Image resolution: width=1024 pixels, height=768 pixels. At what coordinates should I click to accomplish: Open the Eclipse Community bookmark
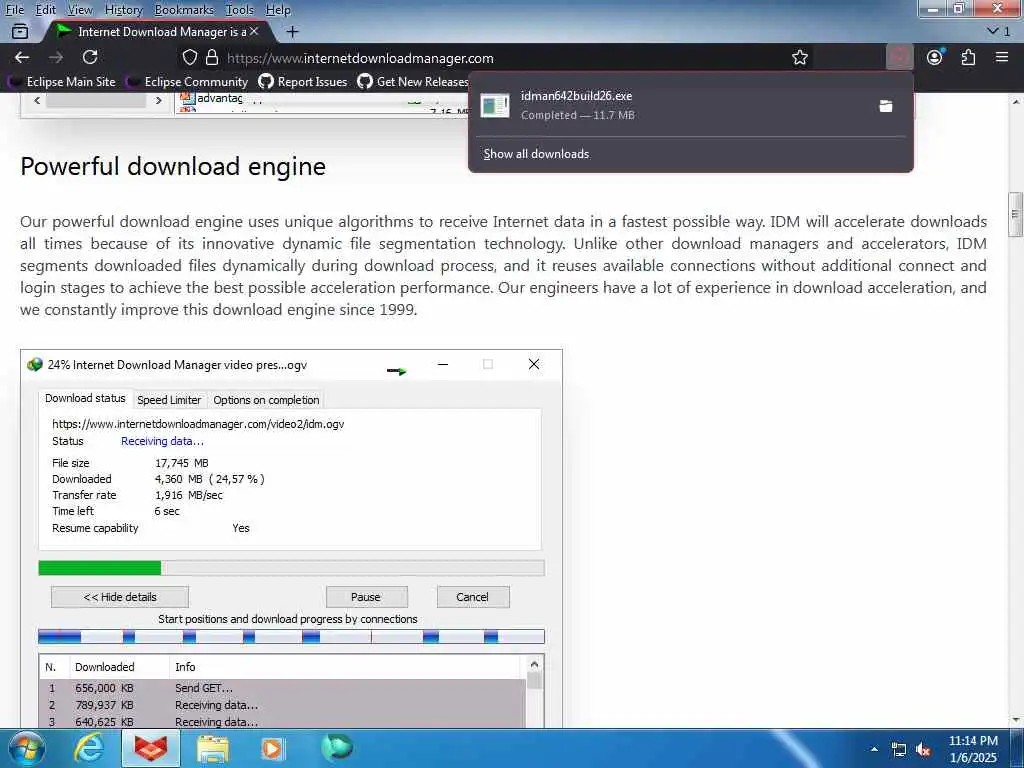pyautogui.click(x=189, y=82)
